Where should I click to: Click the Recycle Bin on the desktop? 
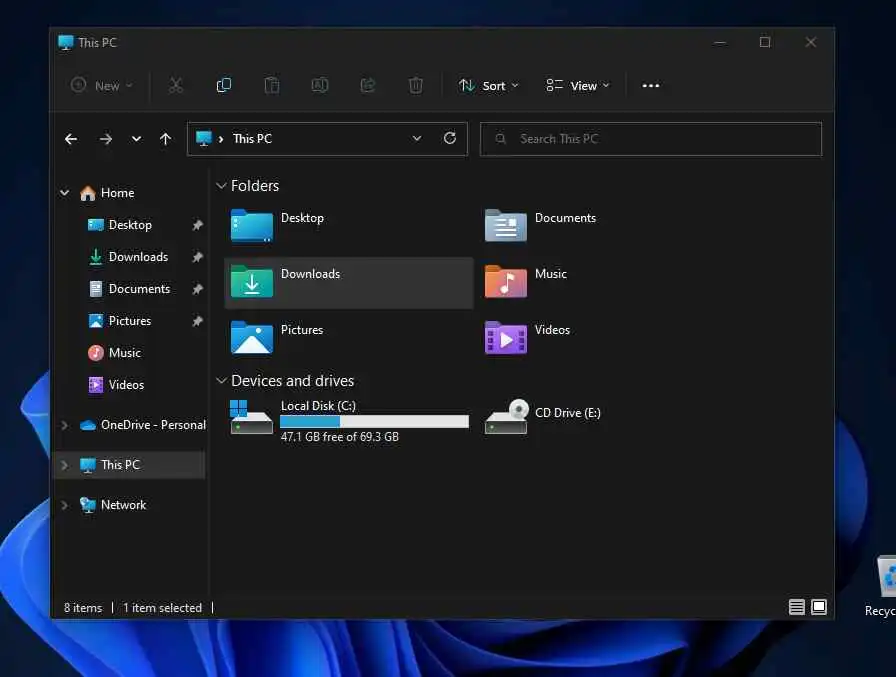pyautogui.click(x=883, y=586)
